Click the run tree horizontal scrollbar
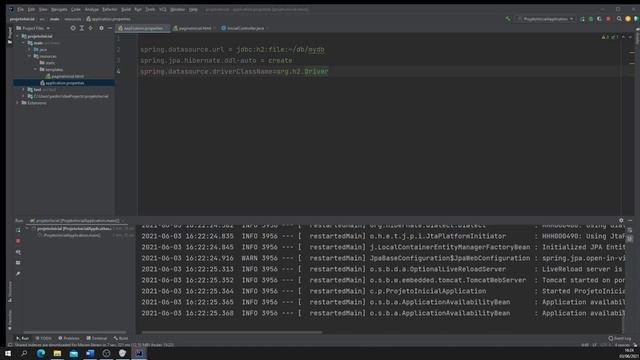Screen dimensions: 640x360 [75, 332]
